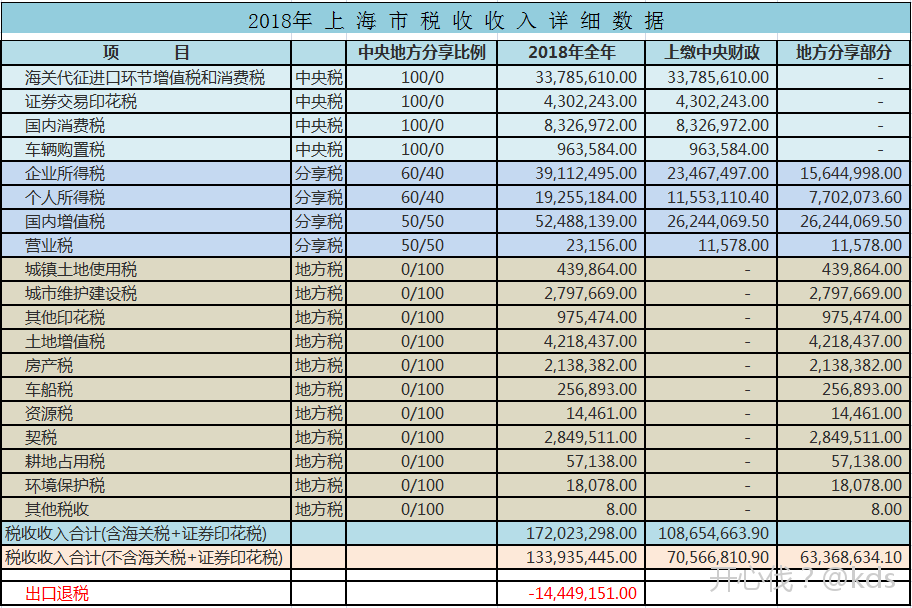Click the 上缴中央财政 column header

point(711,53)
